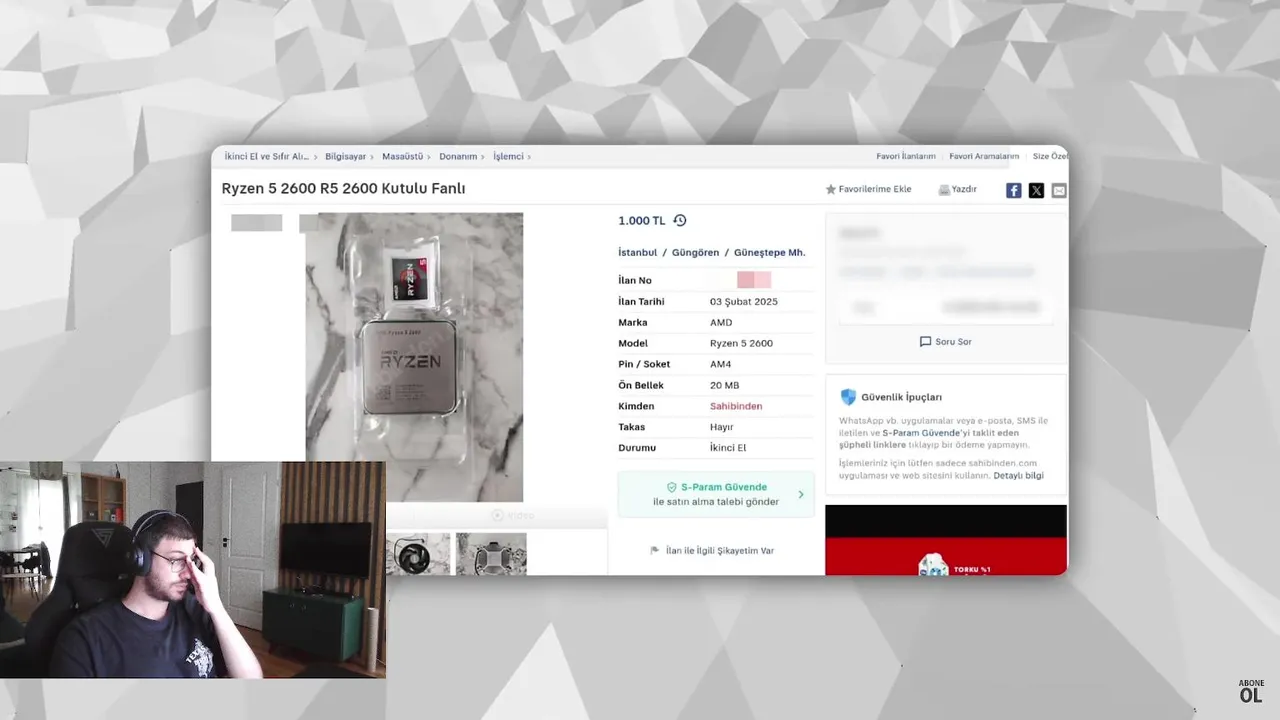Open the İkinci El ve Sıfır Alı... breadcrumb

point(266,157)
